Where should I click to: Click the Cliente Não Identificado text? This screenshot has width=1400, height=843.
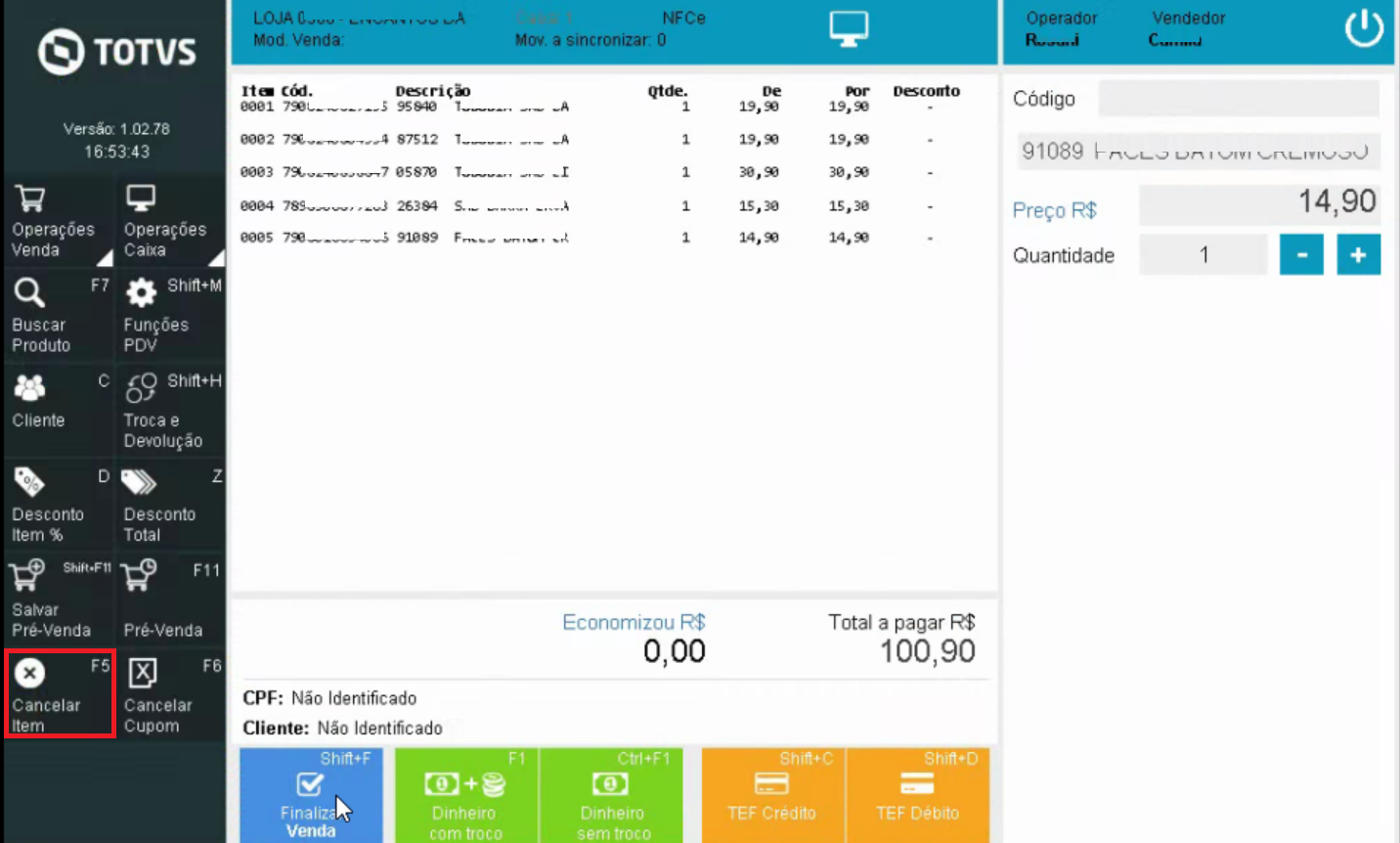click(342, 728)
